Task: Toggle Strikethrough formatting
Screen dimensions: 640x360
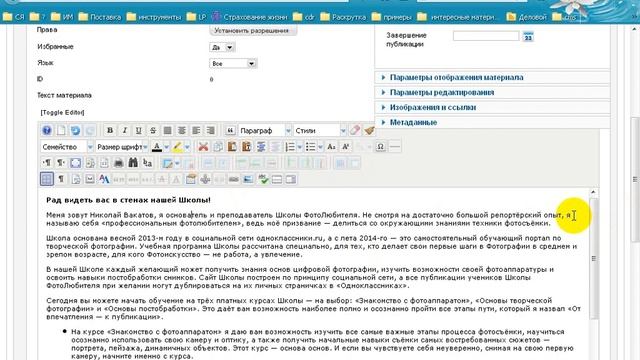Action: 153,131
